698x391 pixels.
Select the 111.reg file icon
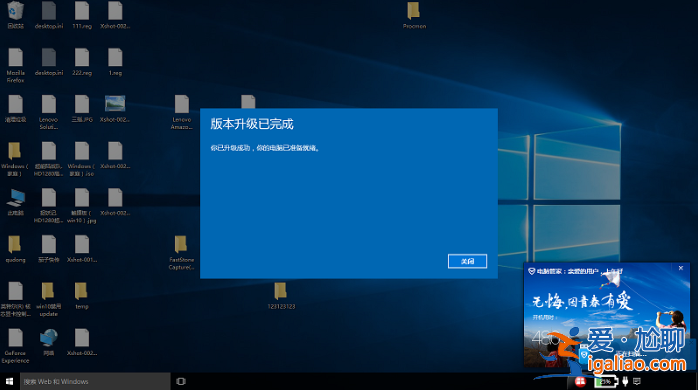[82, 11]
